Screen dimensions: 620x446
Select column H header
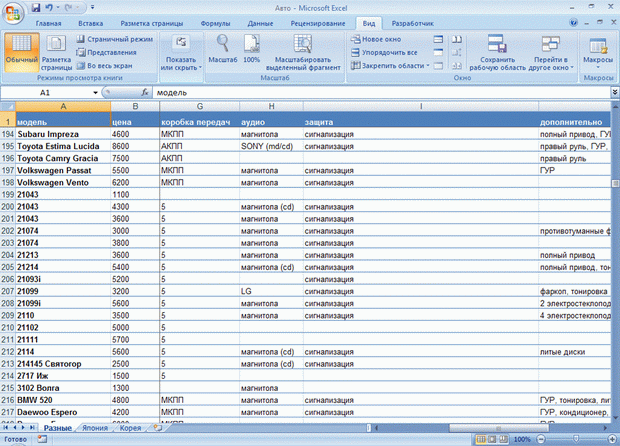[x=271, y=106]
